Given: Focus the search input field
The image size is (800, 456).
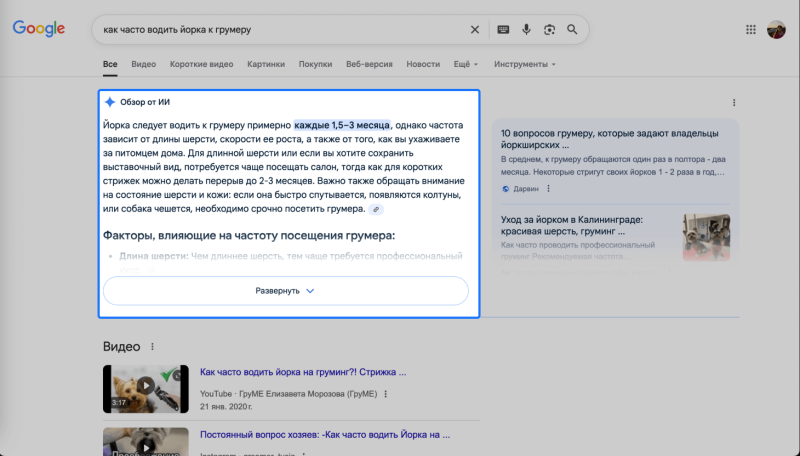Looking at the screenshot, I should click(x=281, y=30).
